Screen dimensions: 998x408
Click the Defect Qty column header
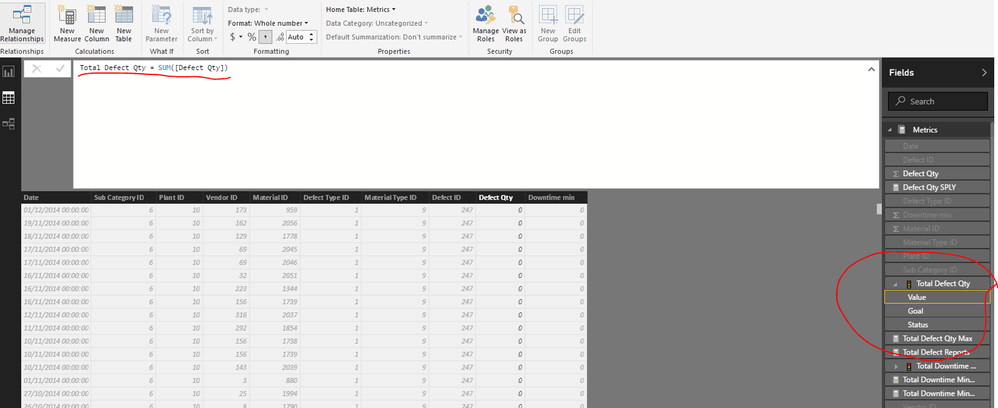tap(496, 198)
